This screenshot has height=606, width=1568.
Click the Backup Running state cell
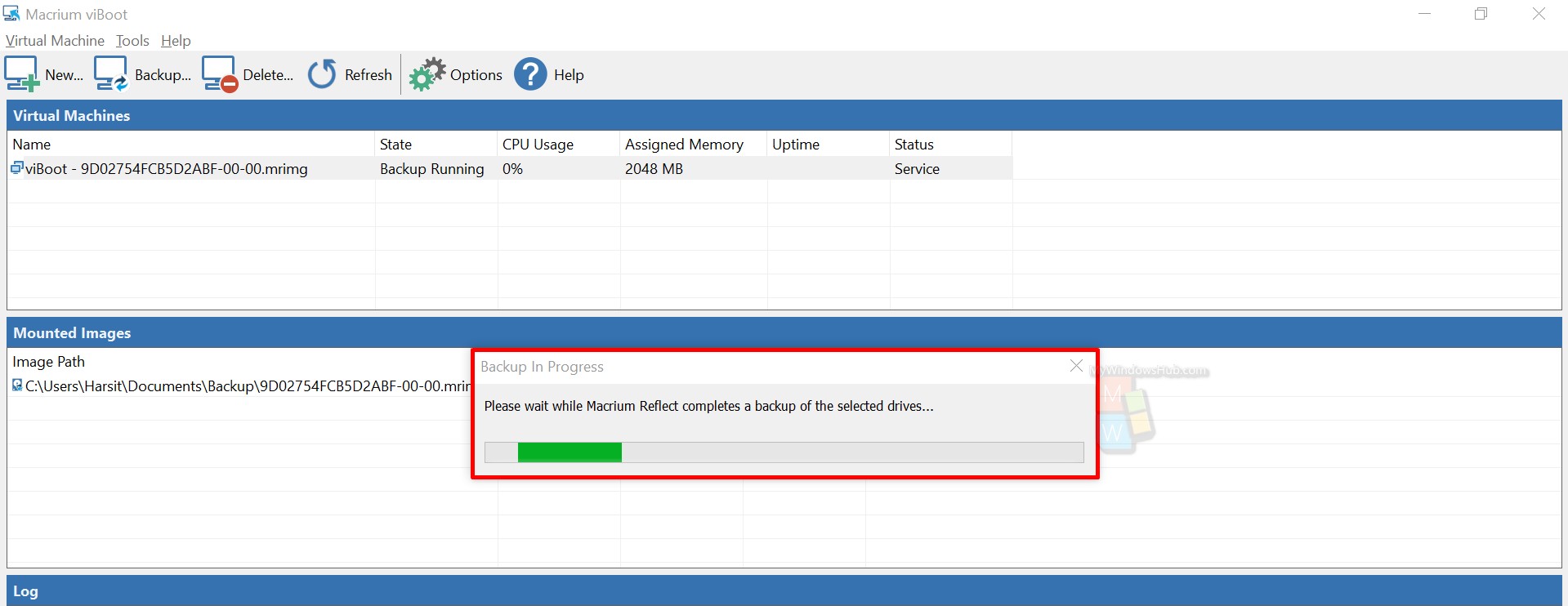431,168
